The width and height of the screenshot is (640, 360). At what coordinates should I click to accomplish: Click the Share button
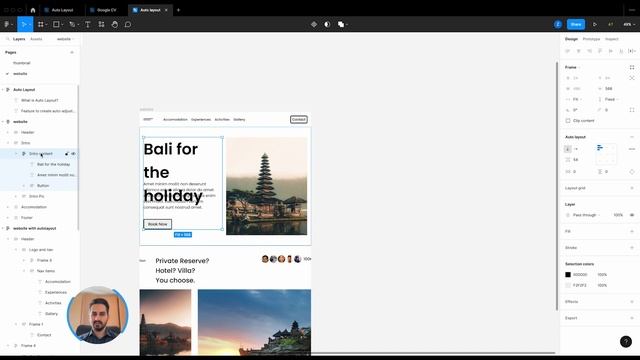point(576,24)
